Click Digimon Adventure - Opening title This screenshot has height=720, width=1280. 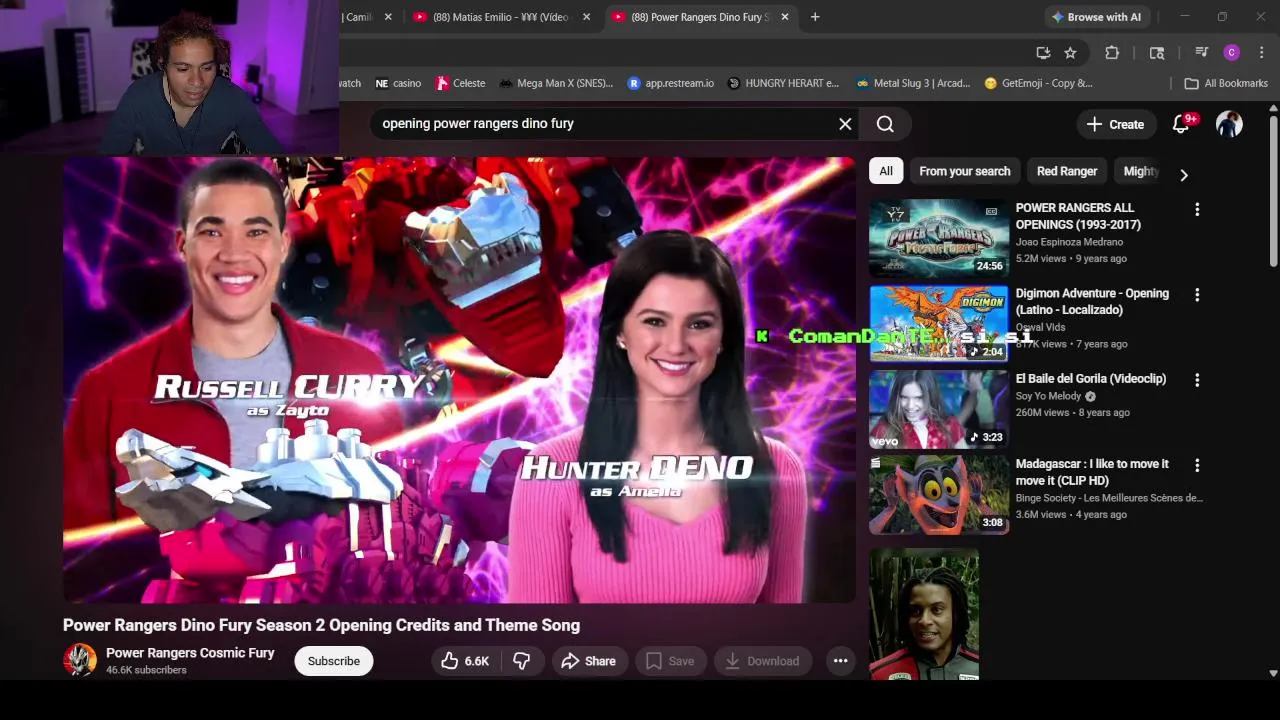[x=1092, y=301]
